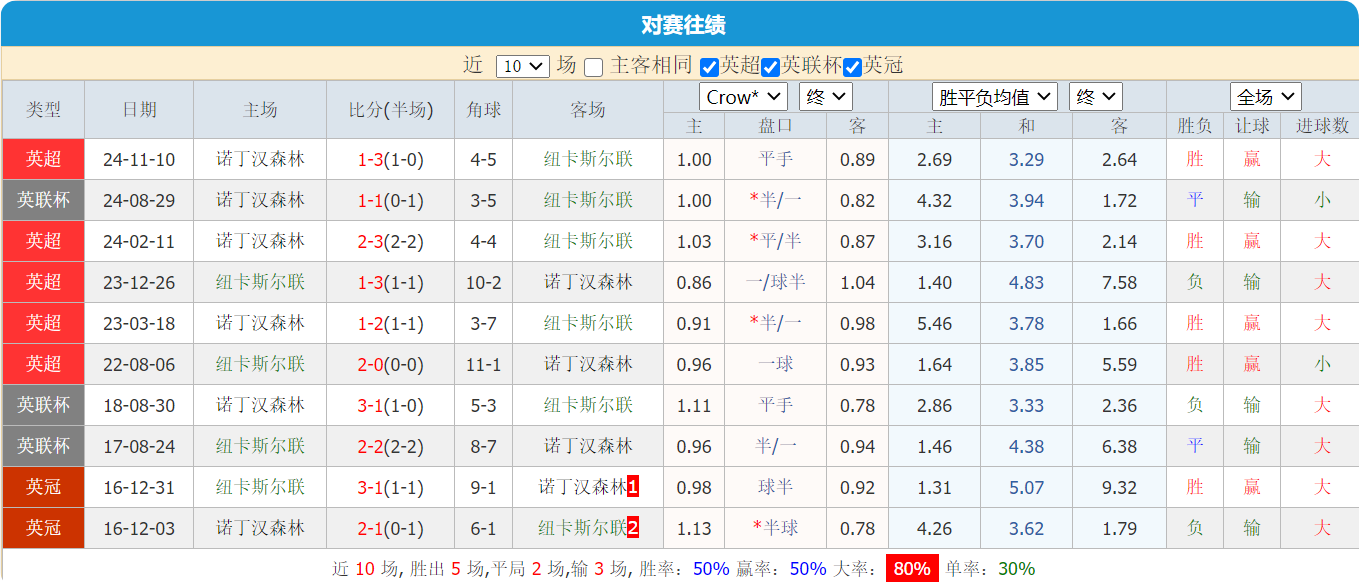Click 纽卡斯尔联 away team on 24-02-11 row
The image size is (1359, 588).
(x=590, y=240)
